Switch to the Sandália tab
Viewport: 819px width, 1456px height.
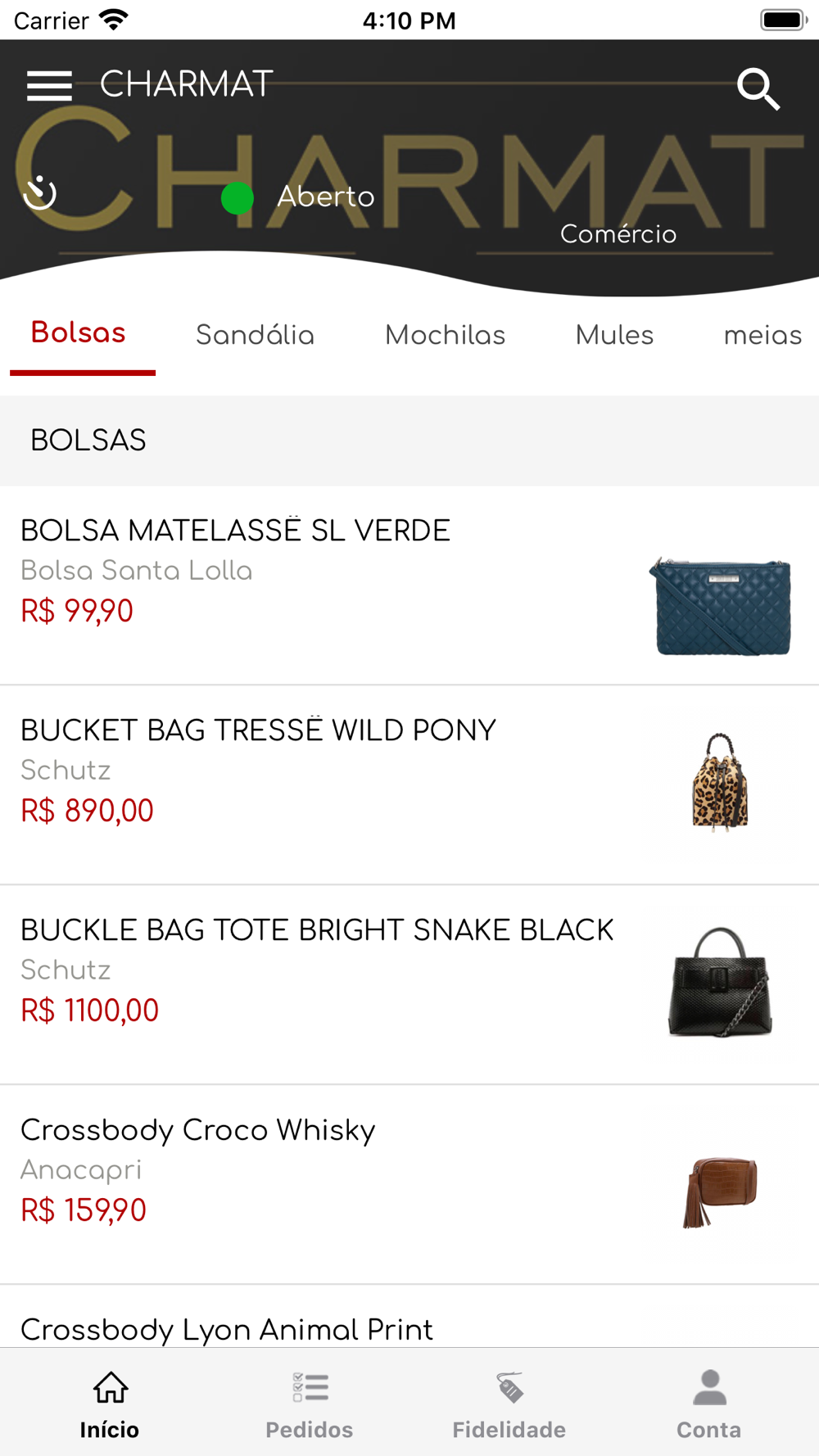tap(255, 335)
